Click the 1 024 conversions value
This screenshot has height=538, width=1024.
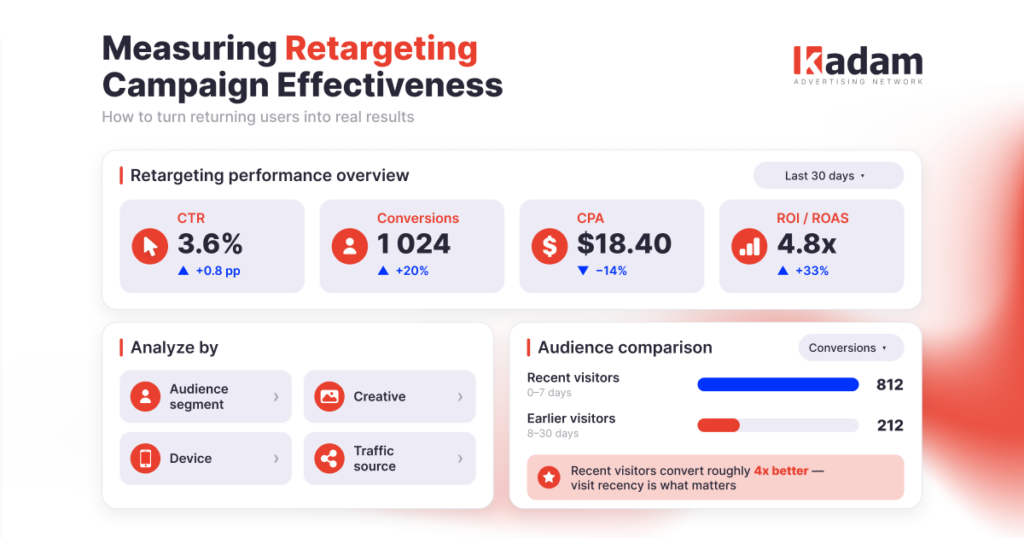click(414, 244)
